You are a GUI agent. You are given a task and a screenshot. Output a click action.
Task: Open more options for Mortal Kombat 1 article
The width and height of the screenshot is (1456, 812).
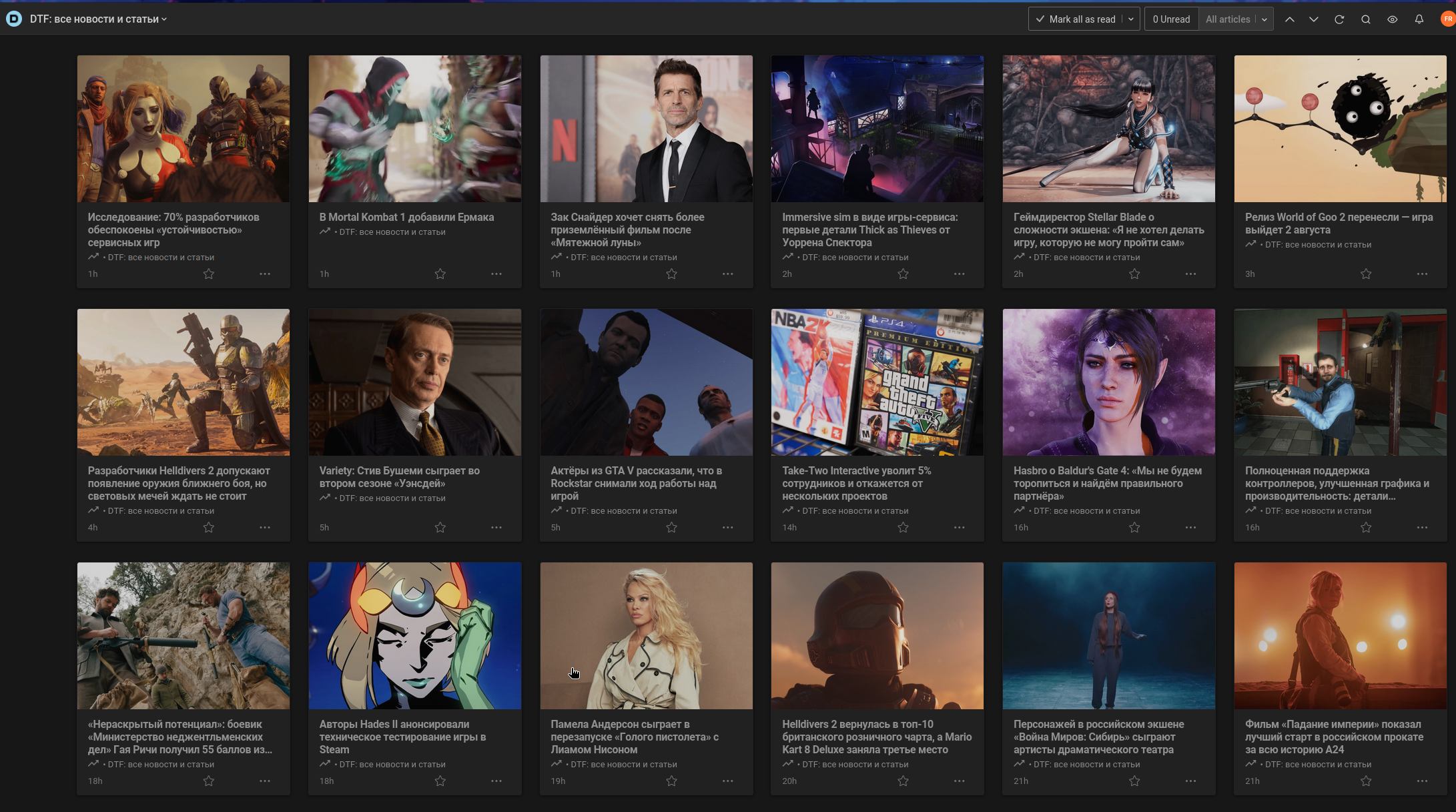click(496, 274)
